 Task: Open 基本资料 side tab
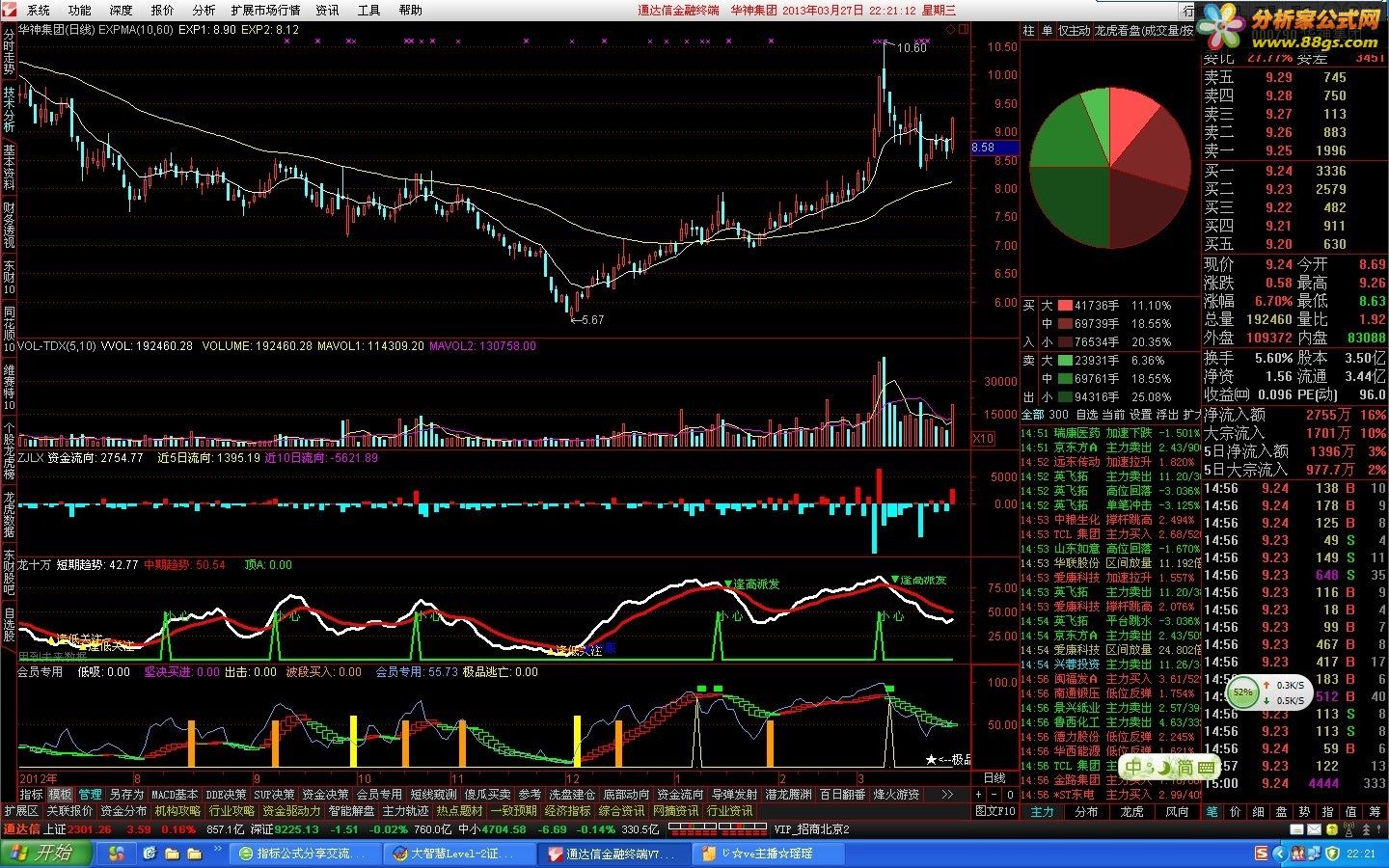pyautogui.click(x=9, y=168)
